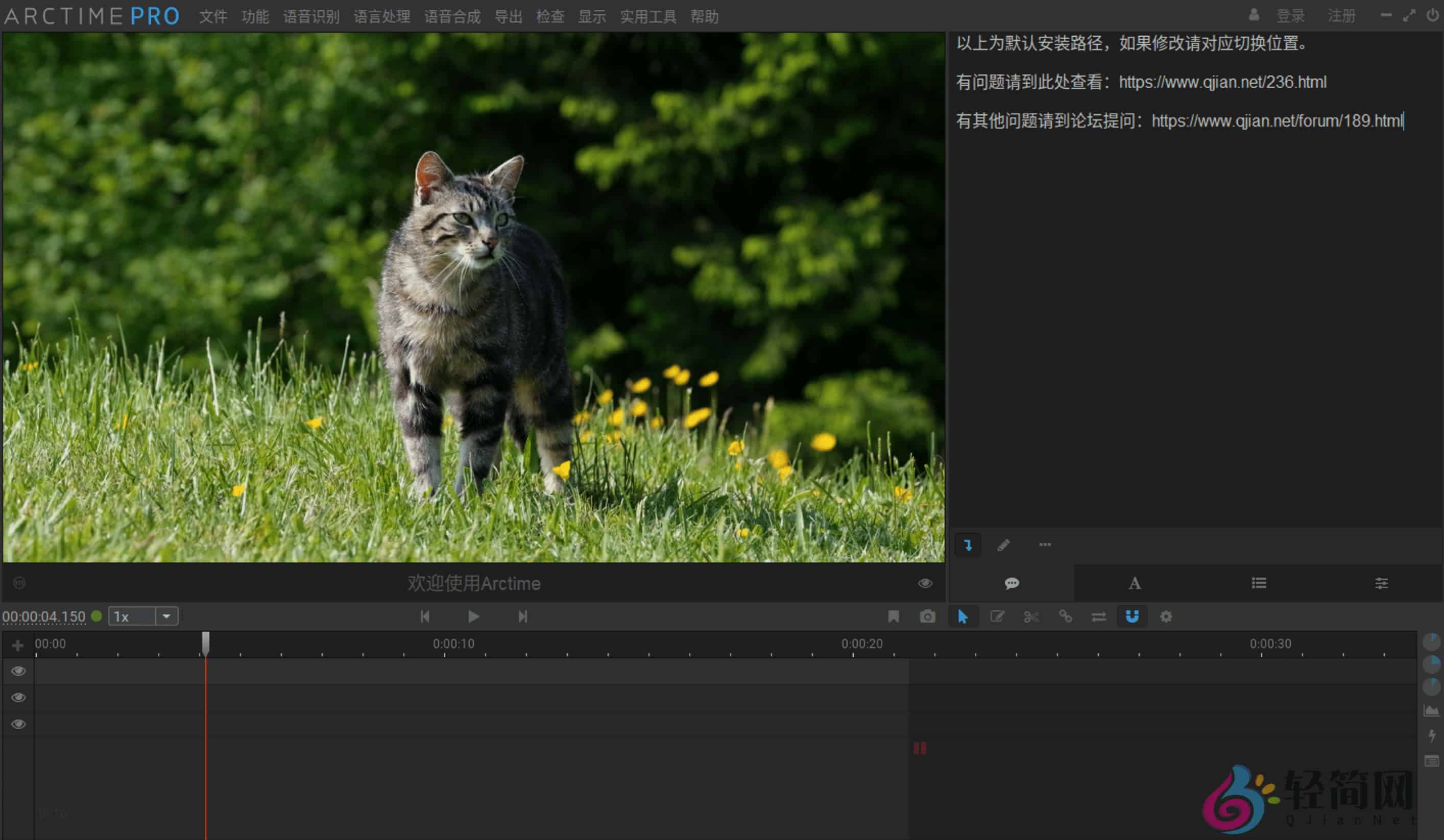Toggle visibility of the second timeline track
Image resolution: width=1444 pixels, height=840 pixels.
[18, 698]
